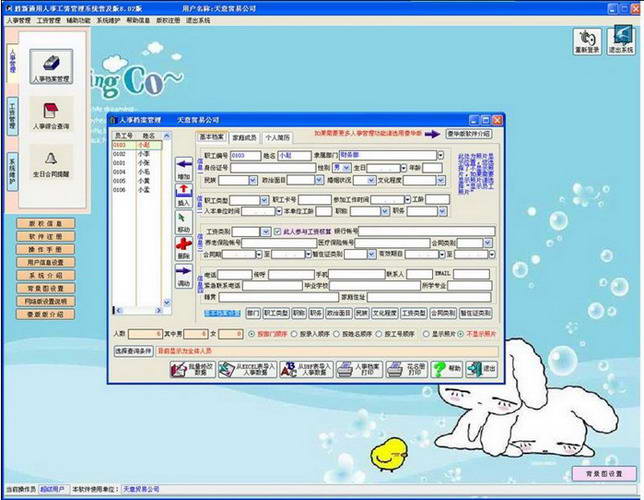Select 按姓名顺序 radio button

[x=336, y=334]
